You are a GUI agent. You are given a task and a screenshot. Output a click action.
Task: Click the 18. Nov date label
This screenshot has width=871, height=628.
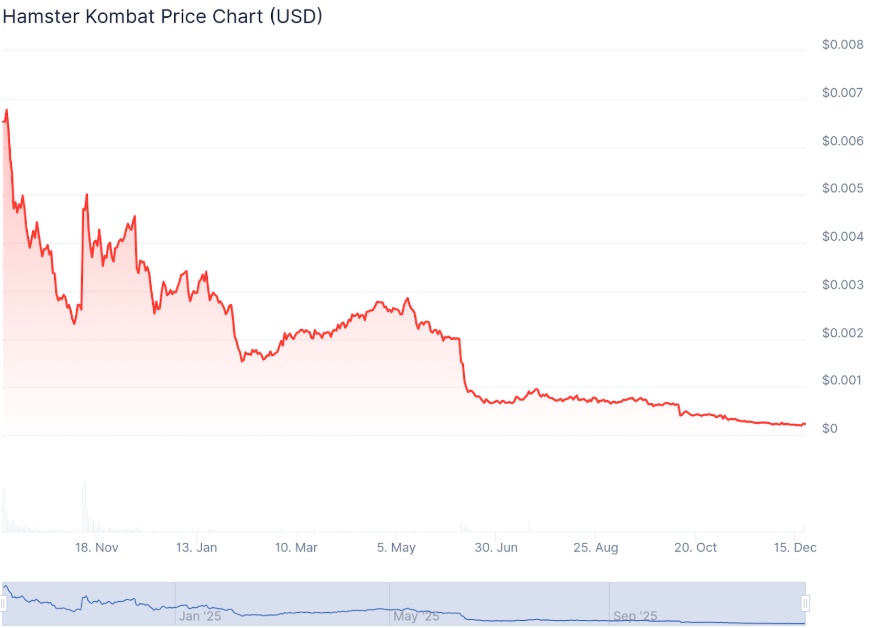(x=97, y=547)
